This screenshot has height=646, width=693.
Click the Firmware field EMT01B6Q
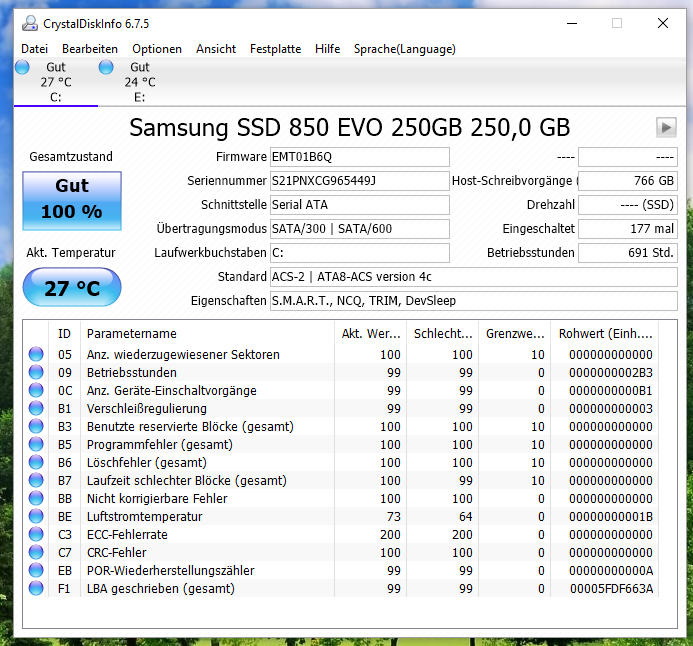coord(360,157)
